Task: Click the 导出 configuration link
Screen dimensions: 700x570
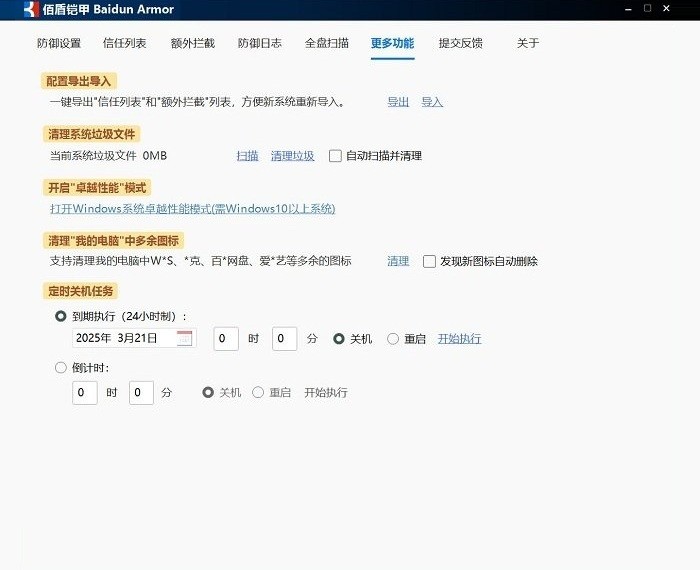Action: coord(398,102)
